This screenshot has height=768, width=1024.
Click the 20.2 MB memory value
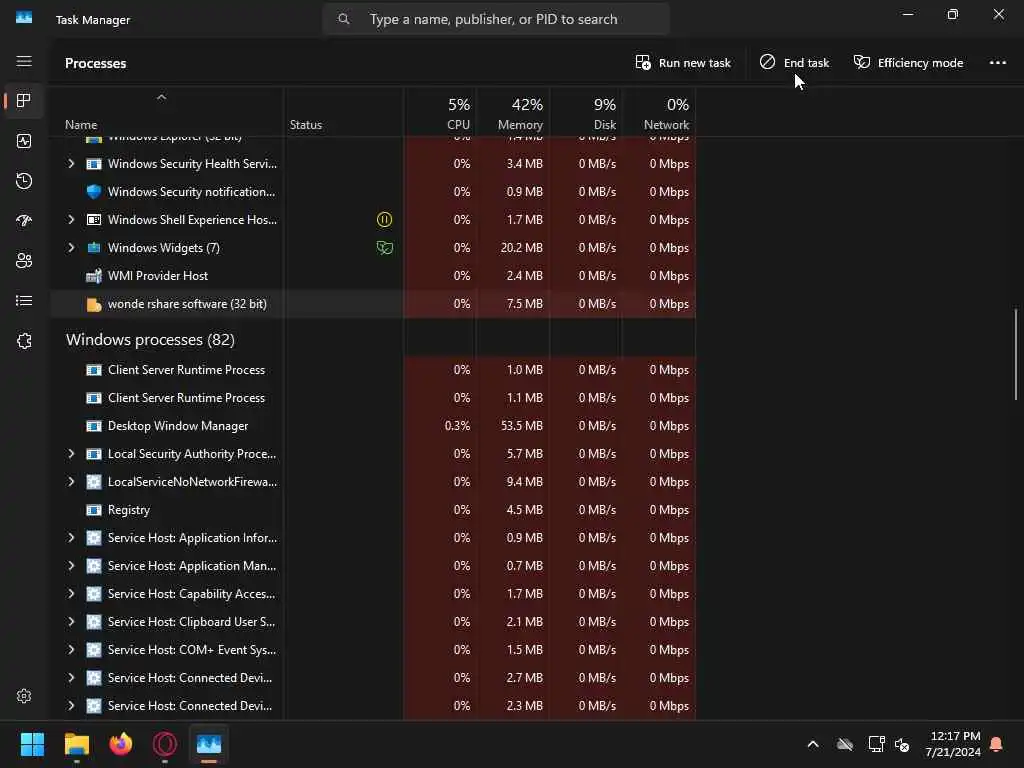click(x=522, y=248)
